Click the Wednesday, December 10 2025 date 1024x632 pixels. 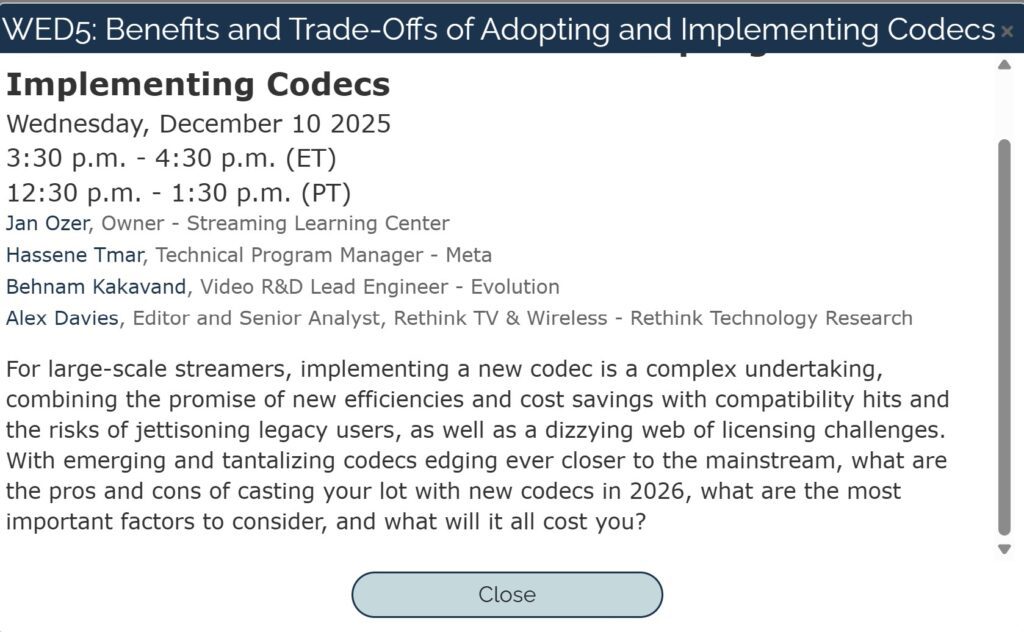tap(198, 124)
